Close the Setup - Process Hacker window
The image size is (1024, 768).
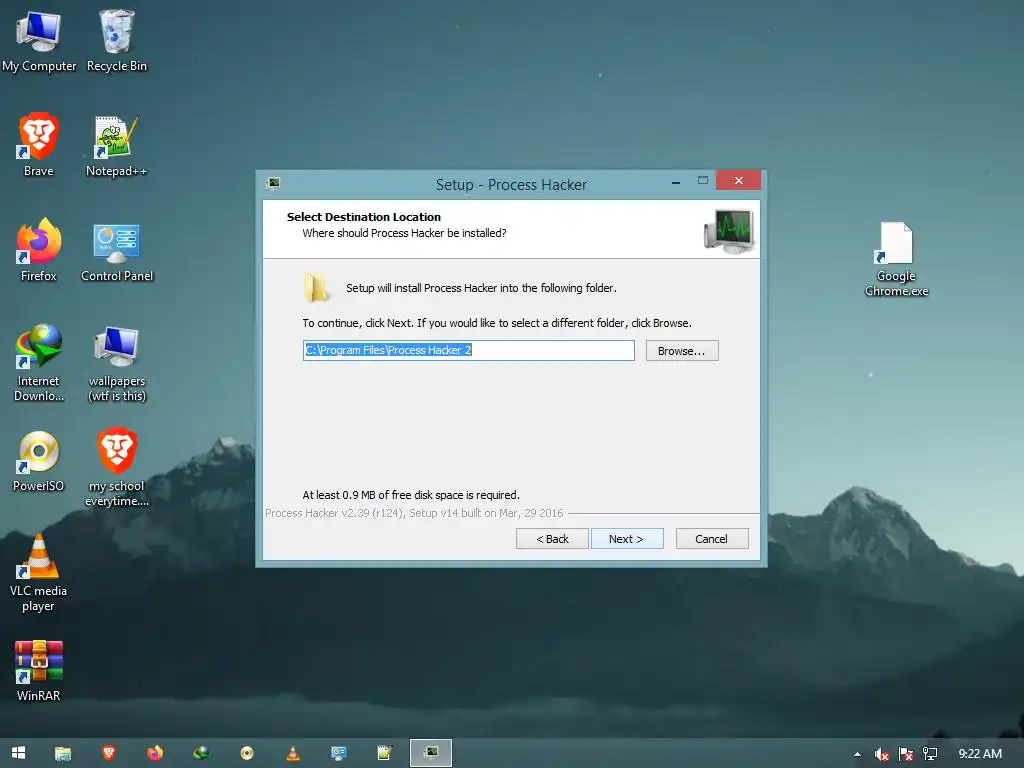point(739,180)
